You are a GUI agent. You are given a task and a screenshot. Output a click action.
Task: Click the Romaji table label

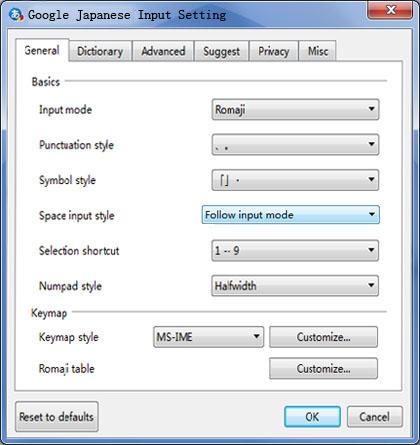click(x=67, y=369)
